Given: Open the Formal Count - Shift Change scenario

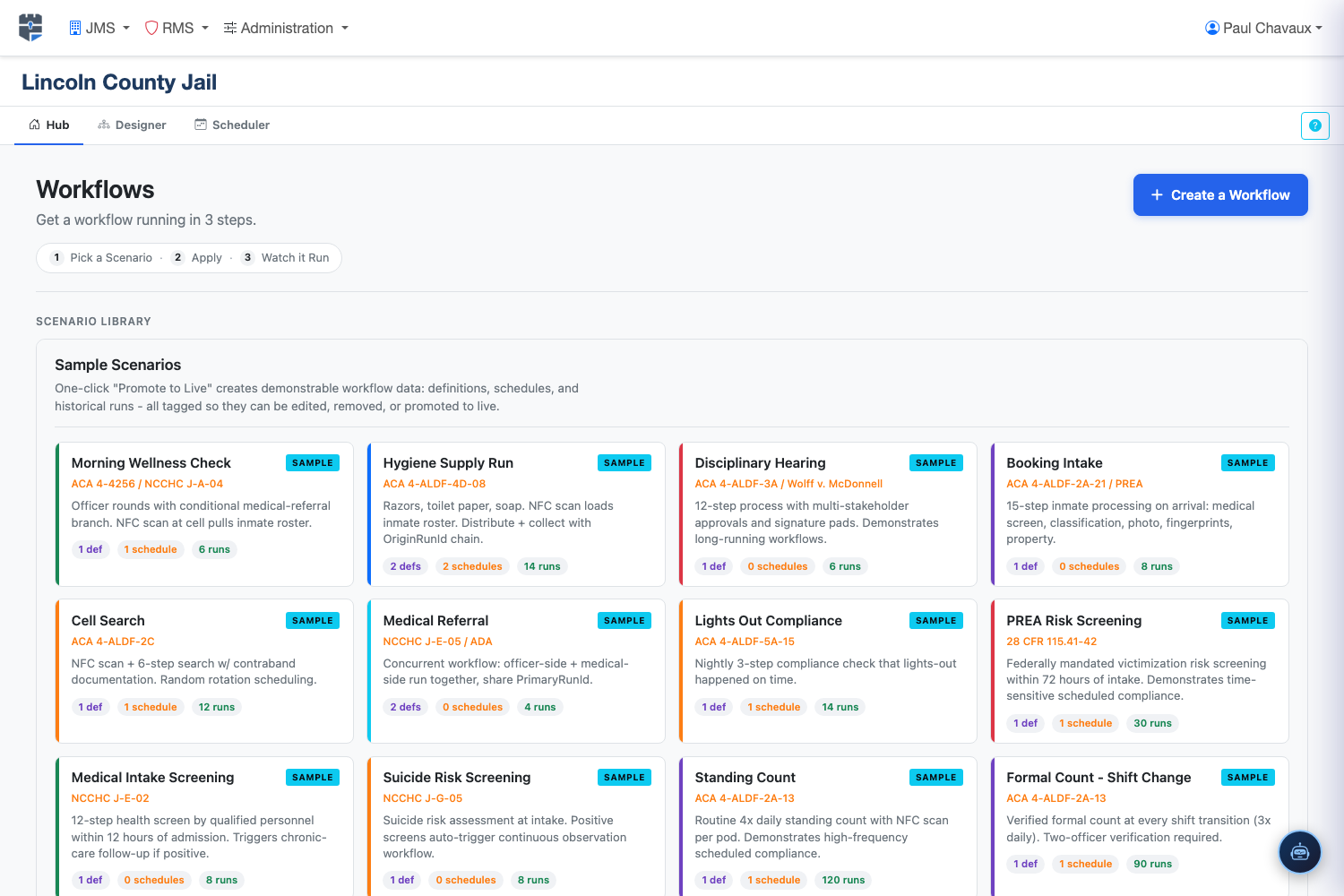Looking at the screenshot, I should coord(1140,826).
